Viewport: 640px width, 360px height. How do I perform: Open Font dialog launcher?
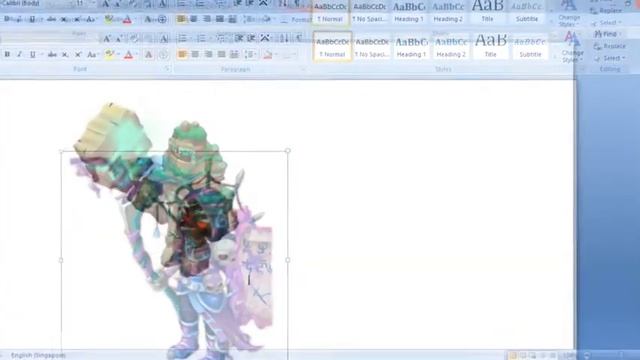(167, 69)
